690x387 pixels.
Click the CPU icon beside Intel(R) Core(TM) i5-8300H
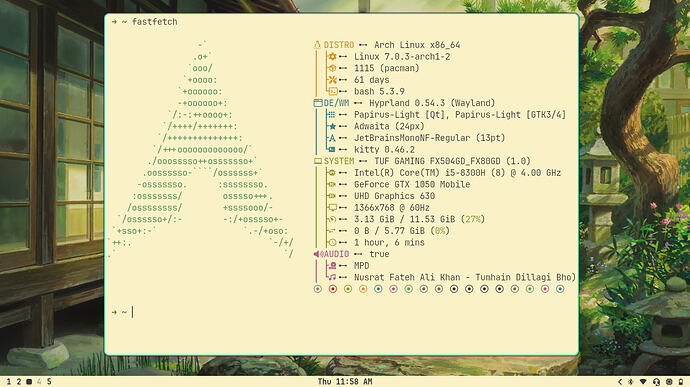332,173
